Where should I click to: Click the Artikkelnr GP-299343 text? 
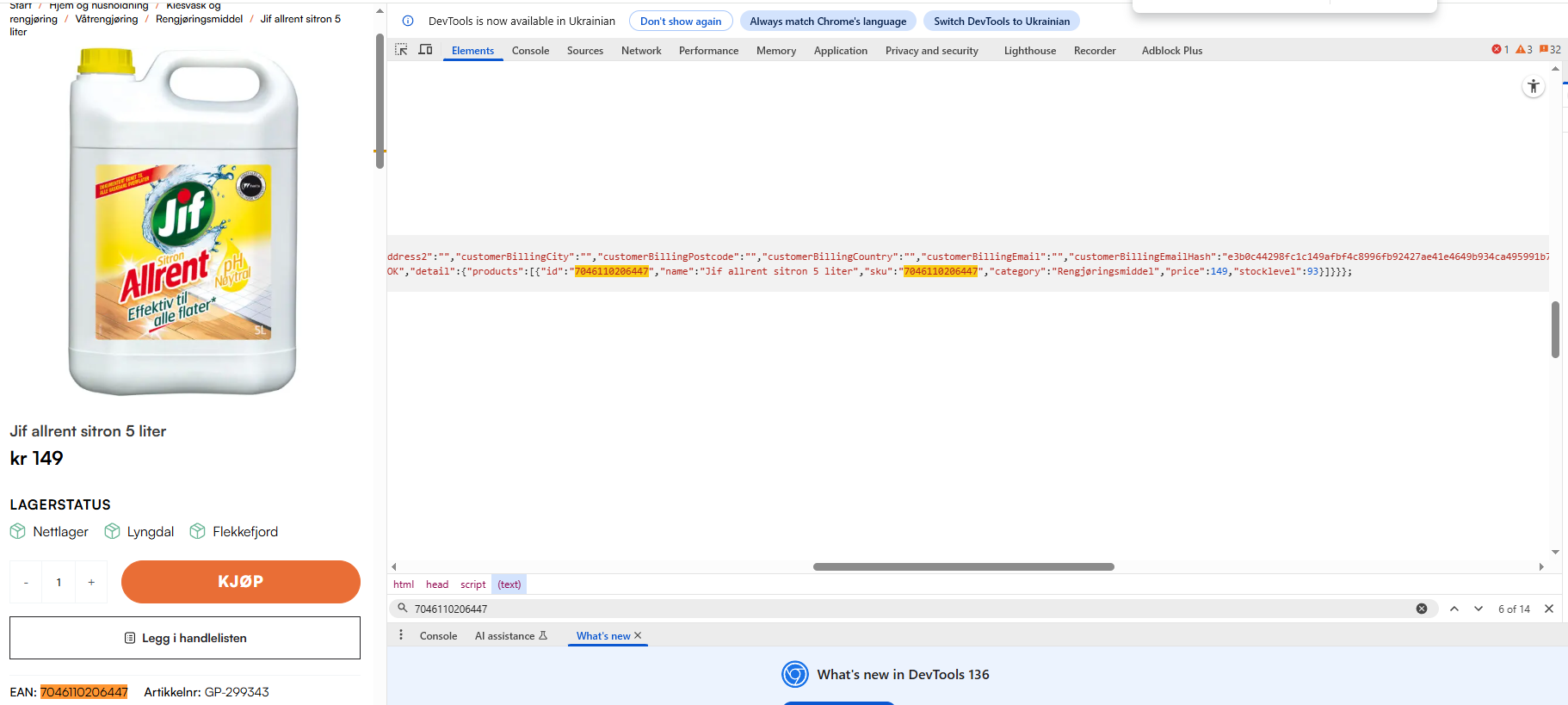207,692
